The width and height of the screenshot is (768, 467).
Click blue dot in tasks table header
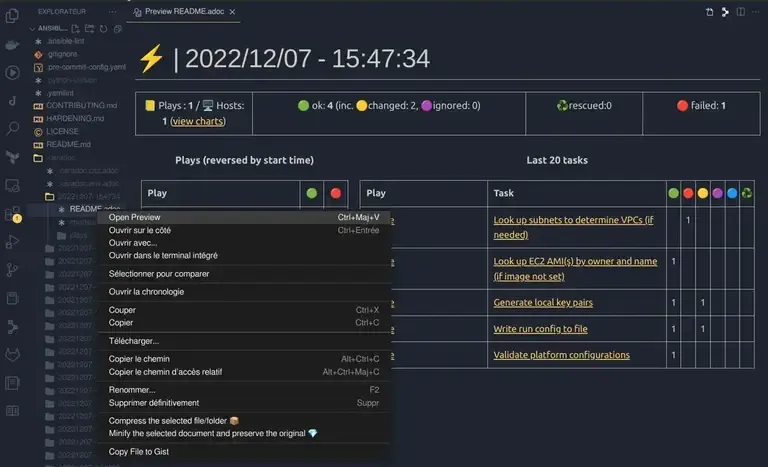[732, 193]
